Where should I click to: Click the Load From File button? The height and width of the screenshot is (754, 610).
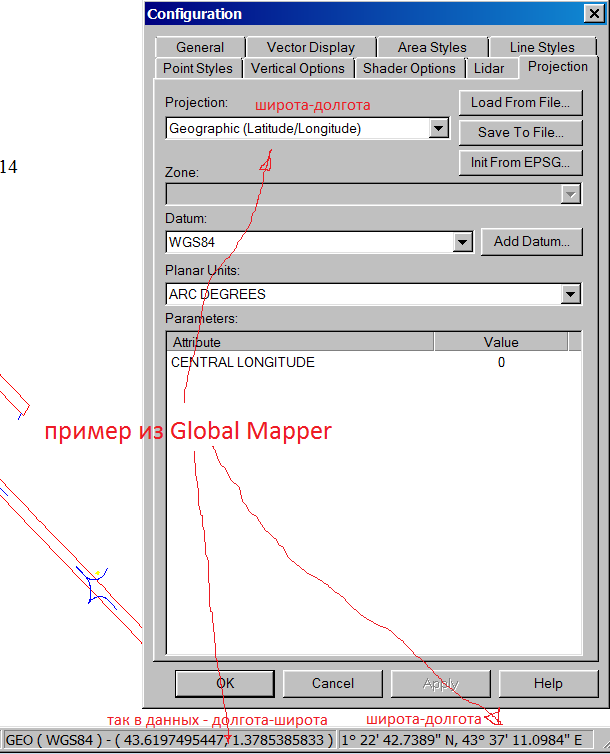point(521,102)
